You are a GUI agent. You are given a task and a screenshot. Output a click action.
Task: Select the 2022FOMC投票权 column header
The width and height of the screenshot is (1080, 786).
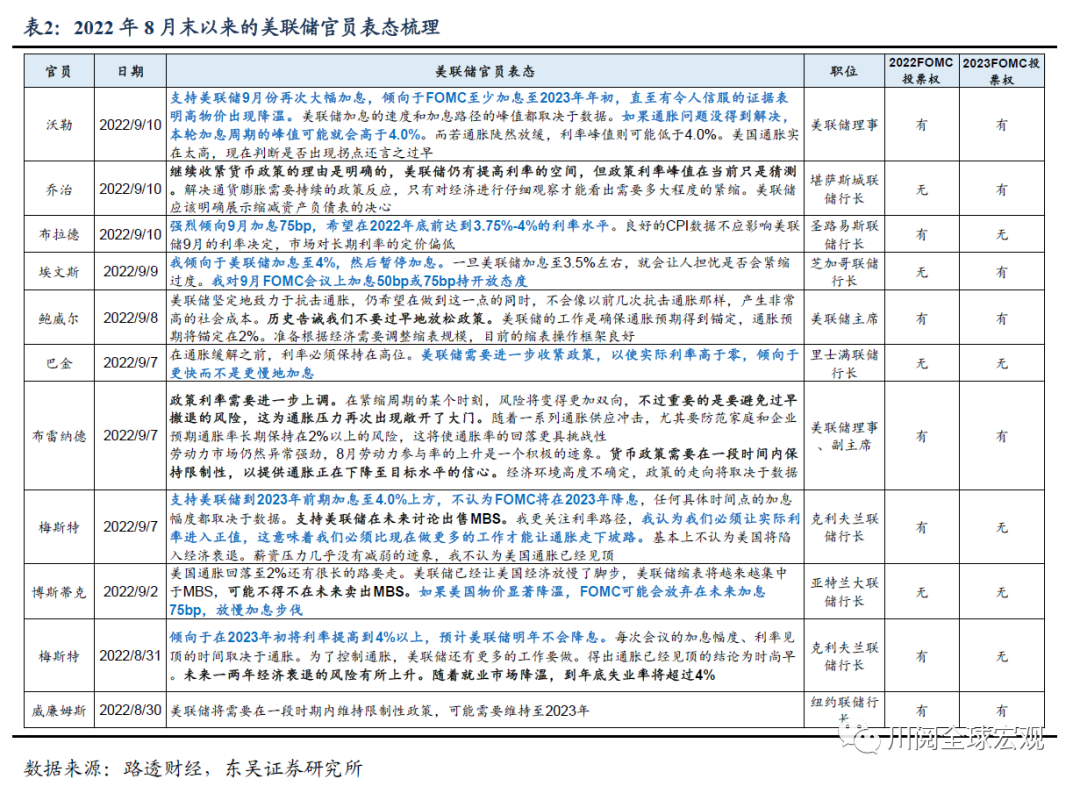921,70
